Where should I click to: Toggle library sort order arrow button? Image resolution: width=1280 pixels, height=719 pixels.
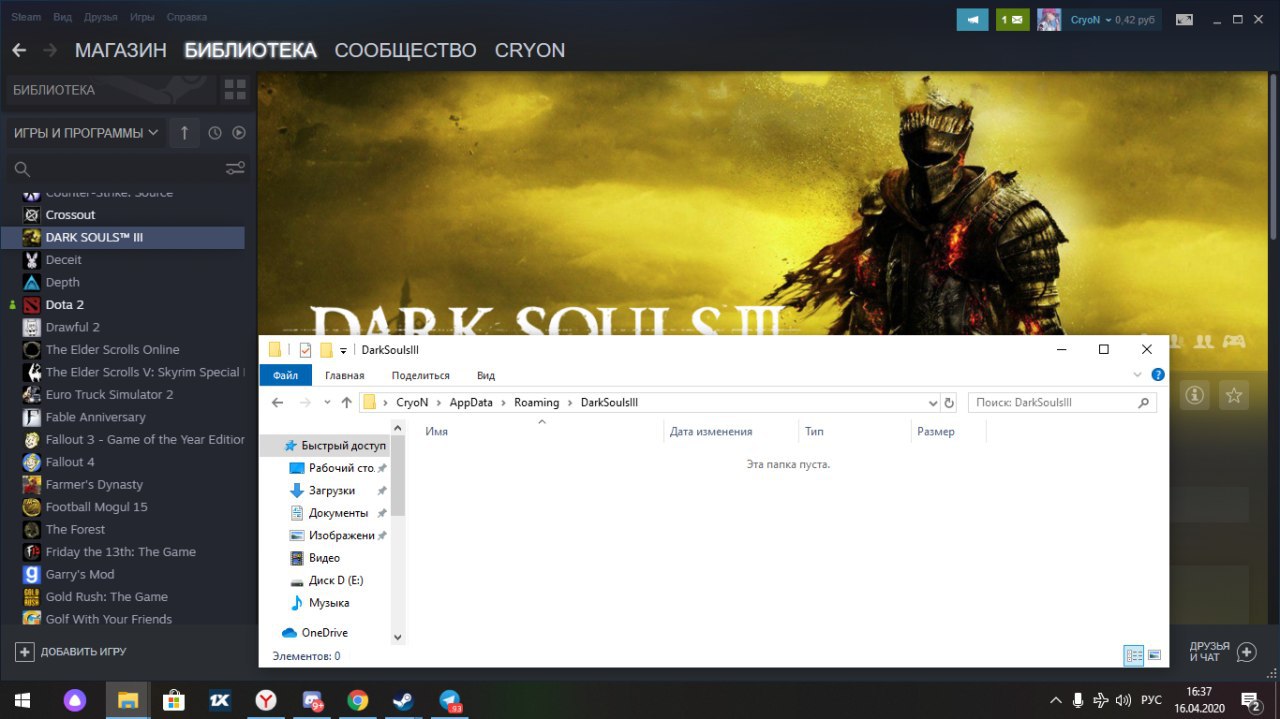pos(184,133)
